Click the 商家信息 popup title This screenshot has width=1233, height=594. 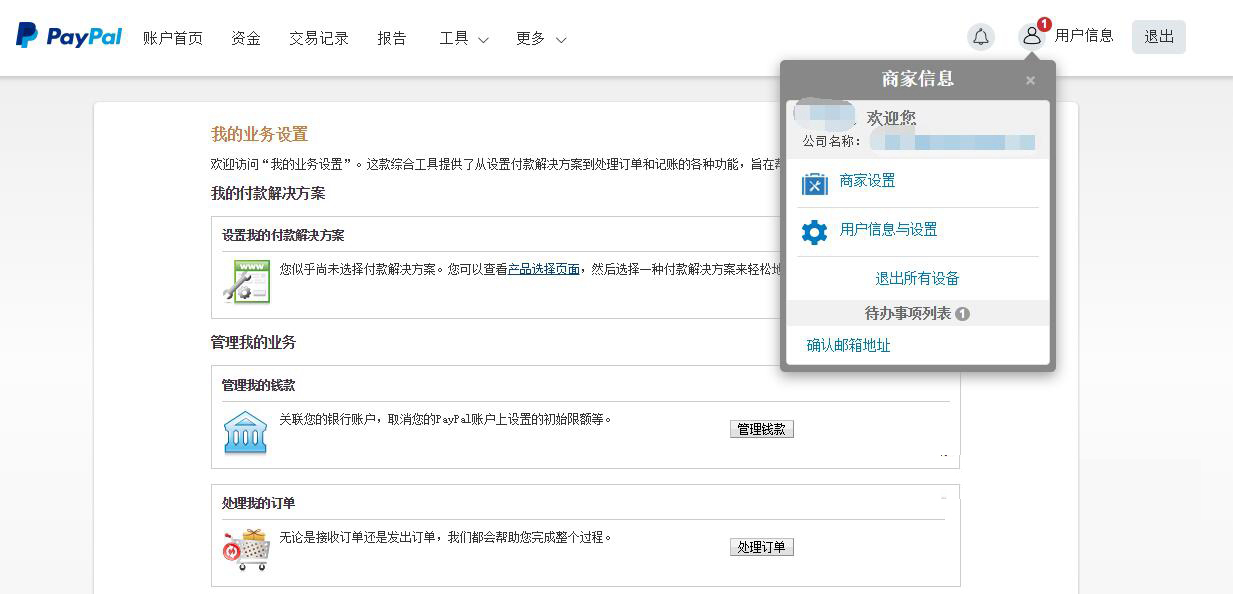tap(918, 79)
